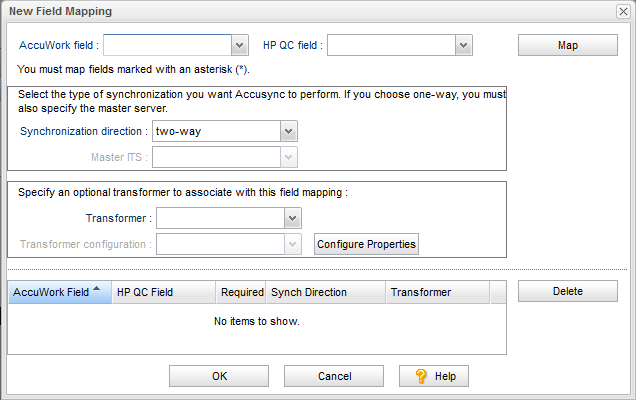Click into the Transformer input box
Viewport: 636px width, 400px height.
(219, 217)
